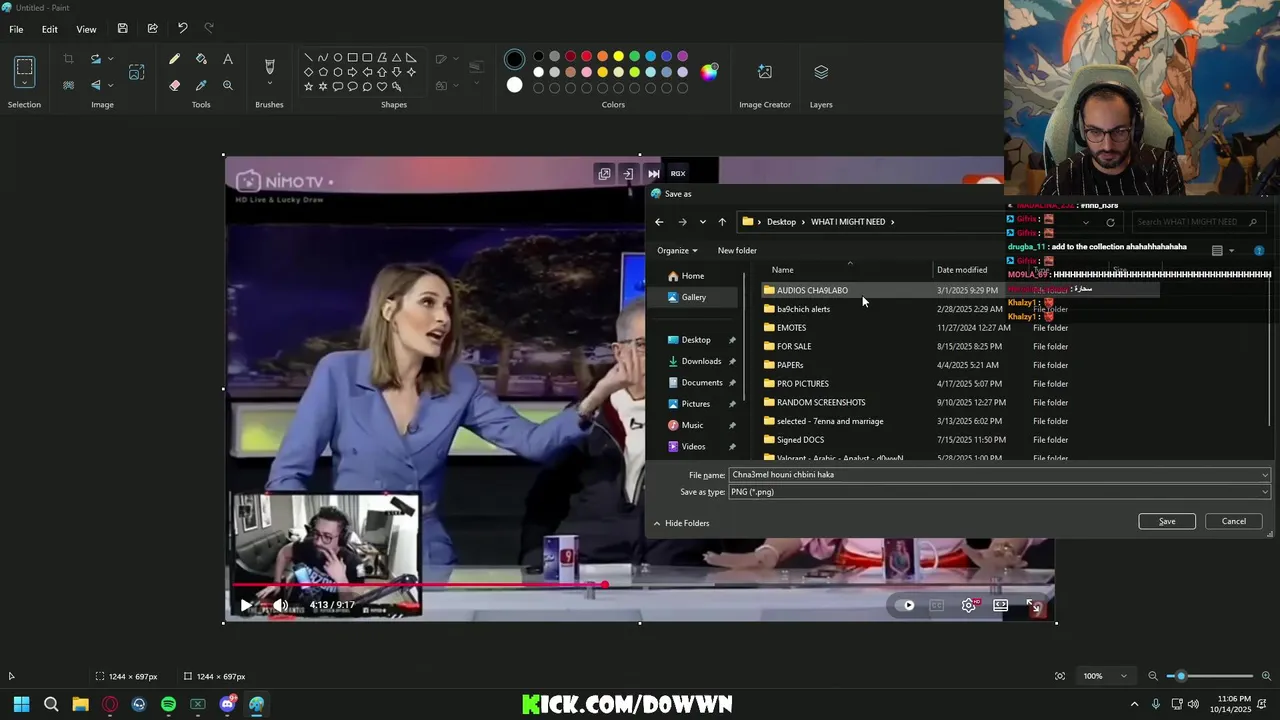Viewport: 1280px width, 720px height.
Task: Go back in Save as dialog
Action: pos(659,222)
